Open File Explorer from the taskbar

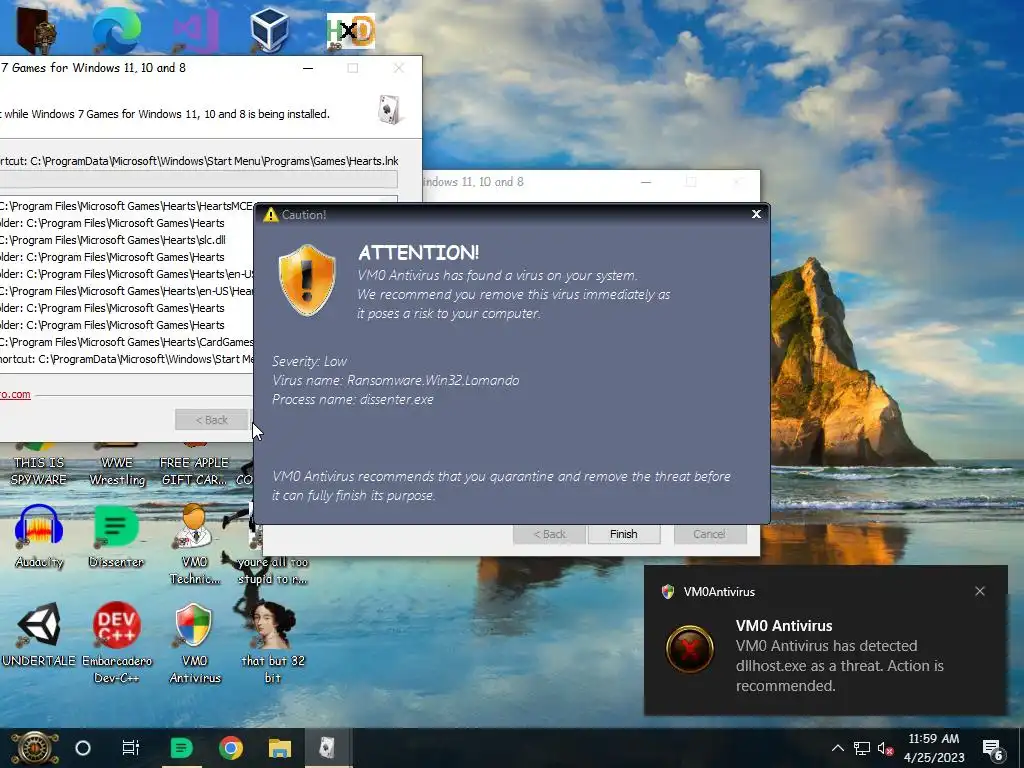point(280,748)
